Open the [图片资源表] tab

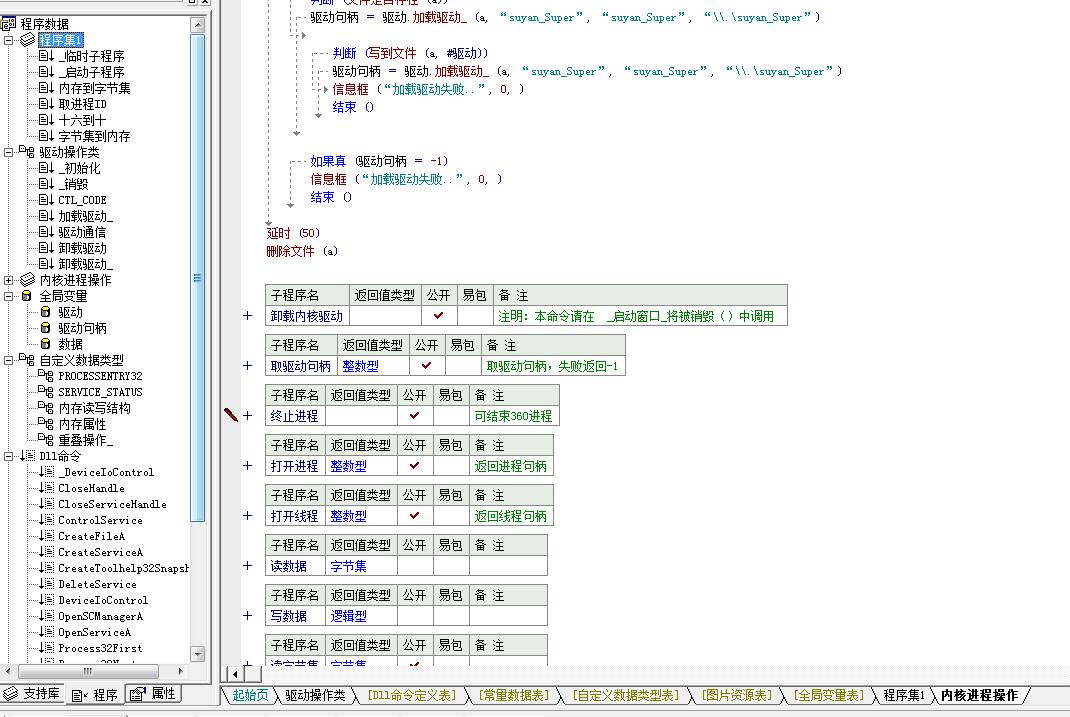pos(738,695)
